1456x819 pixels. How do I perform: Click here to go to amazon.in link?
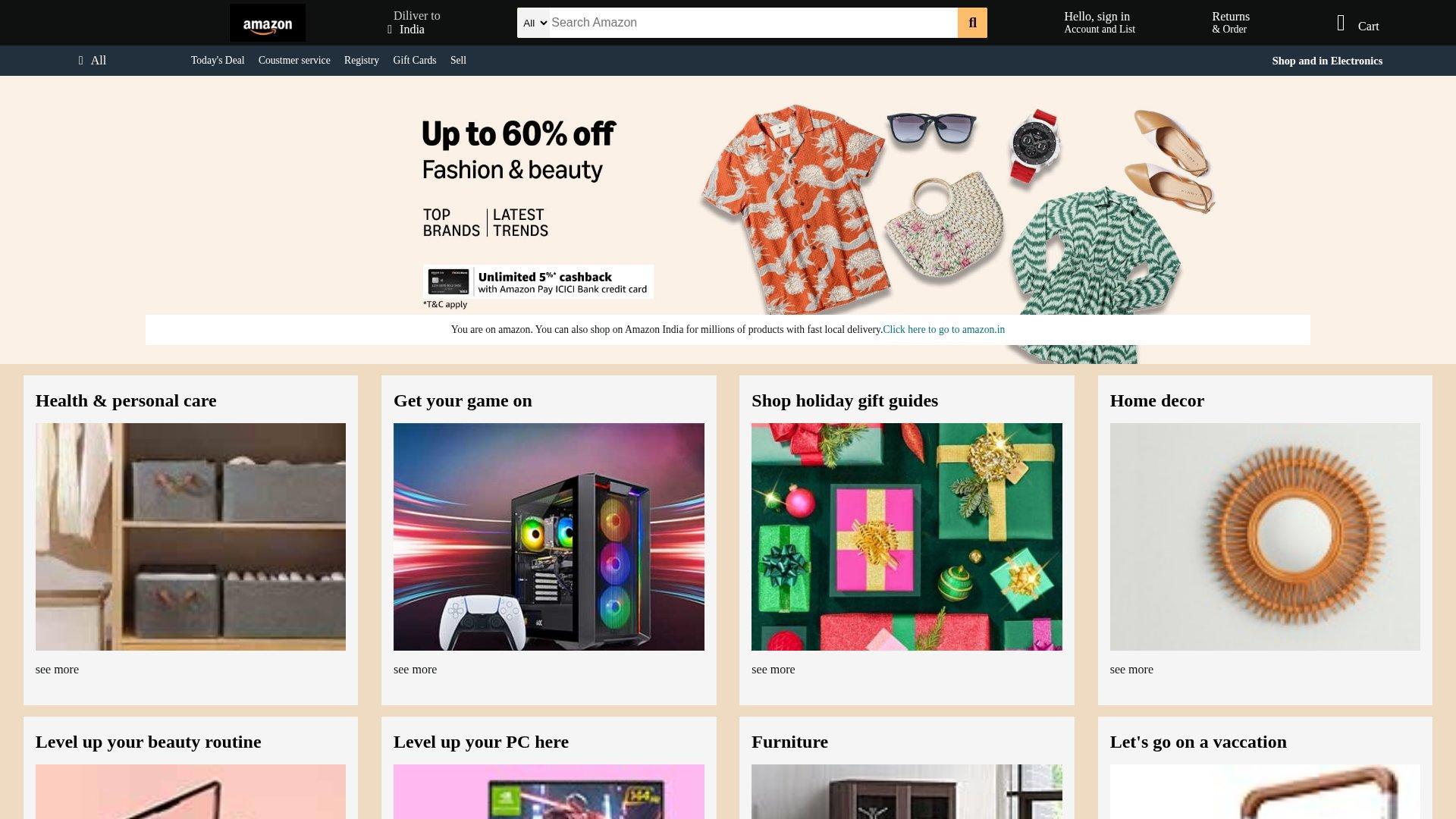pyautogui.click(x=943, y=330)
